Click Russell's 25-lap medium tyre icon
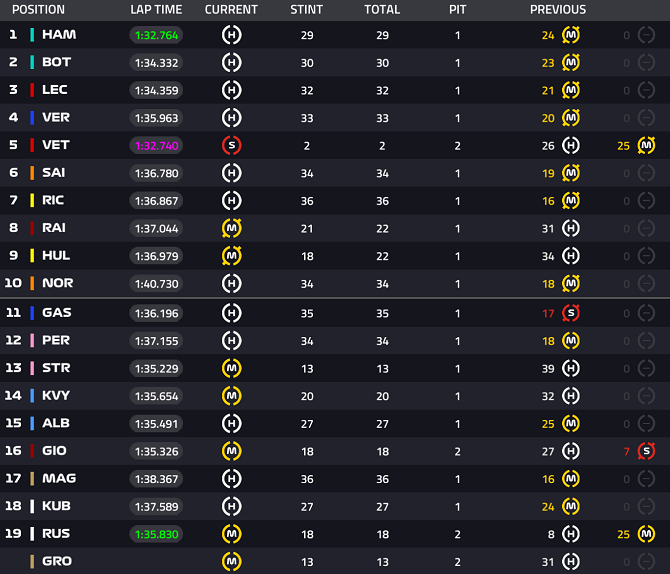The height and width of the screenshot is (574, 670). click(x=646, y=534)
